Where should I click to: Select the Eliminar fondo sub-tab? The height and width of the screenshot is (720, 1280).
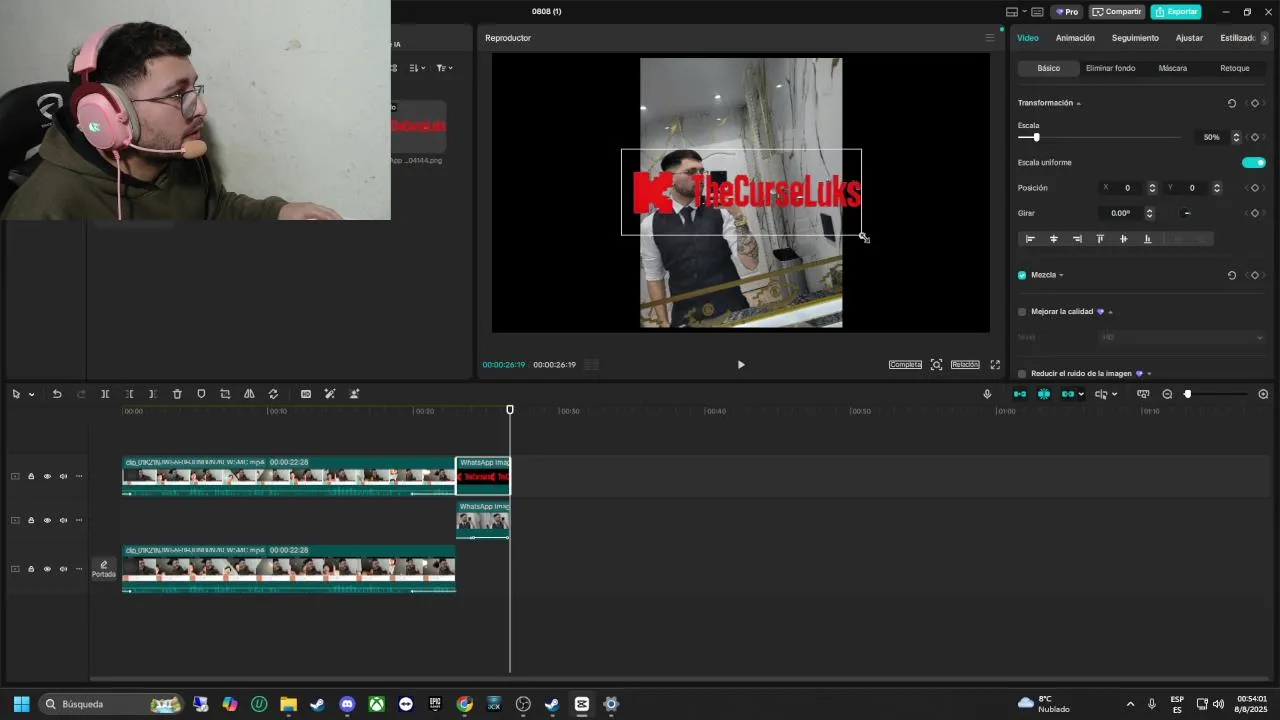1110,68
